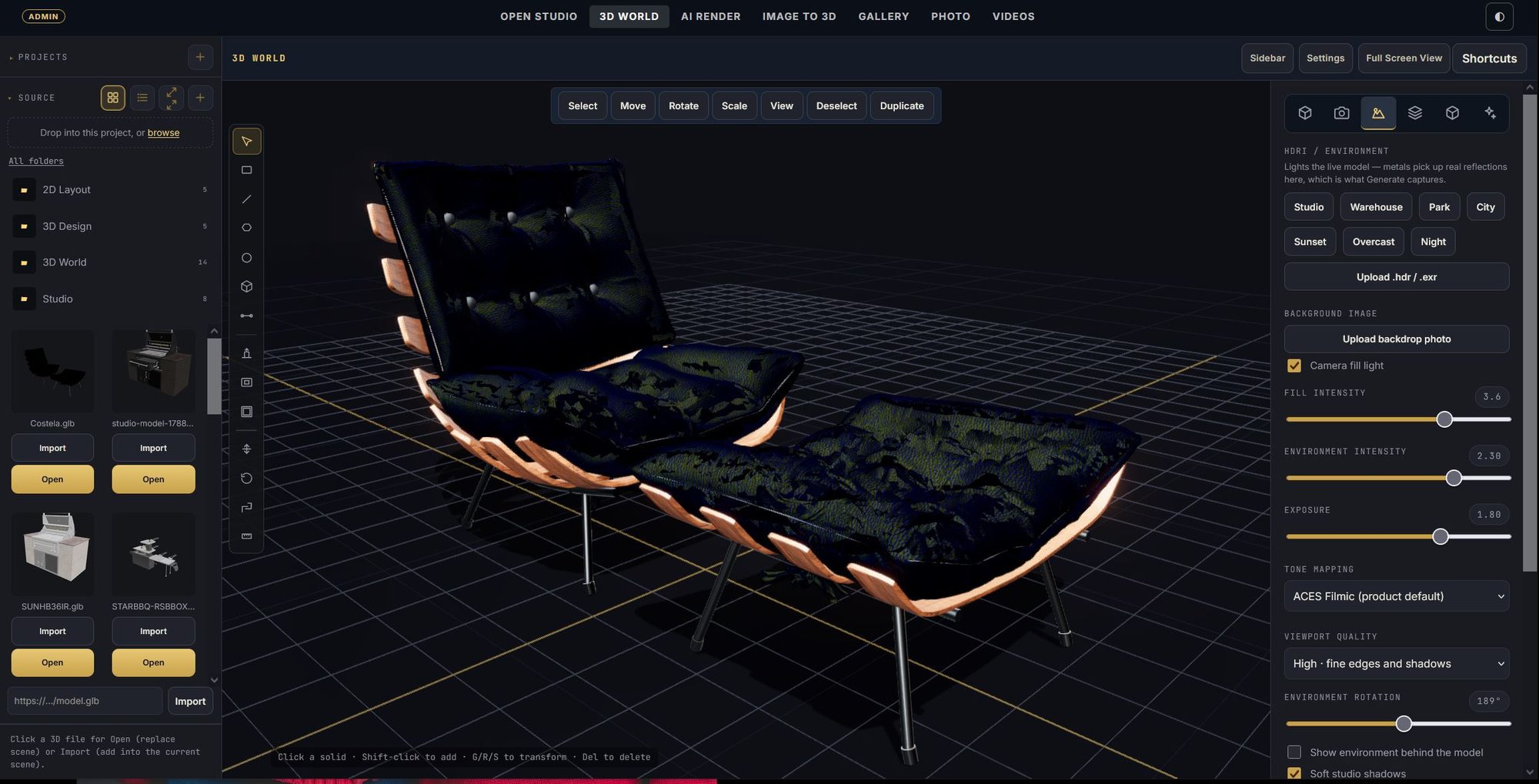Open the Viewport Quality dropdown
The height and width of the screenshot is (784, 1539).
(1397, 663)
